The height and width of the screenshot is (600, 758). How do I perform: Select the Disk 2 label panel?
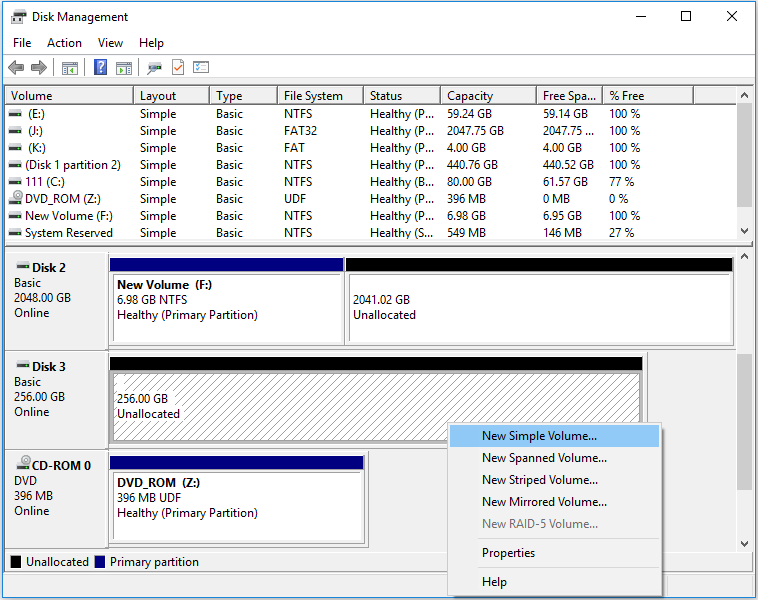coord(56,301)
